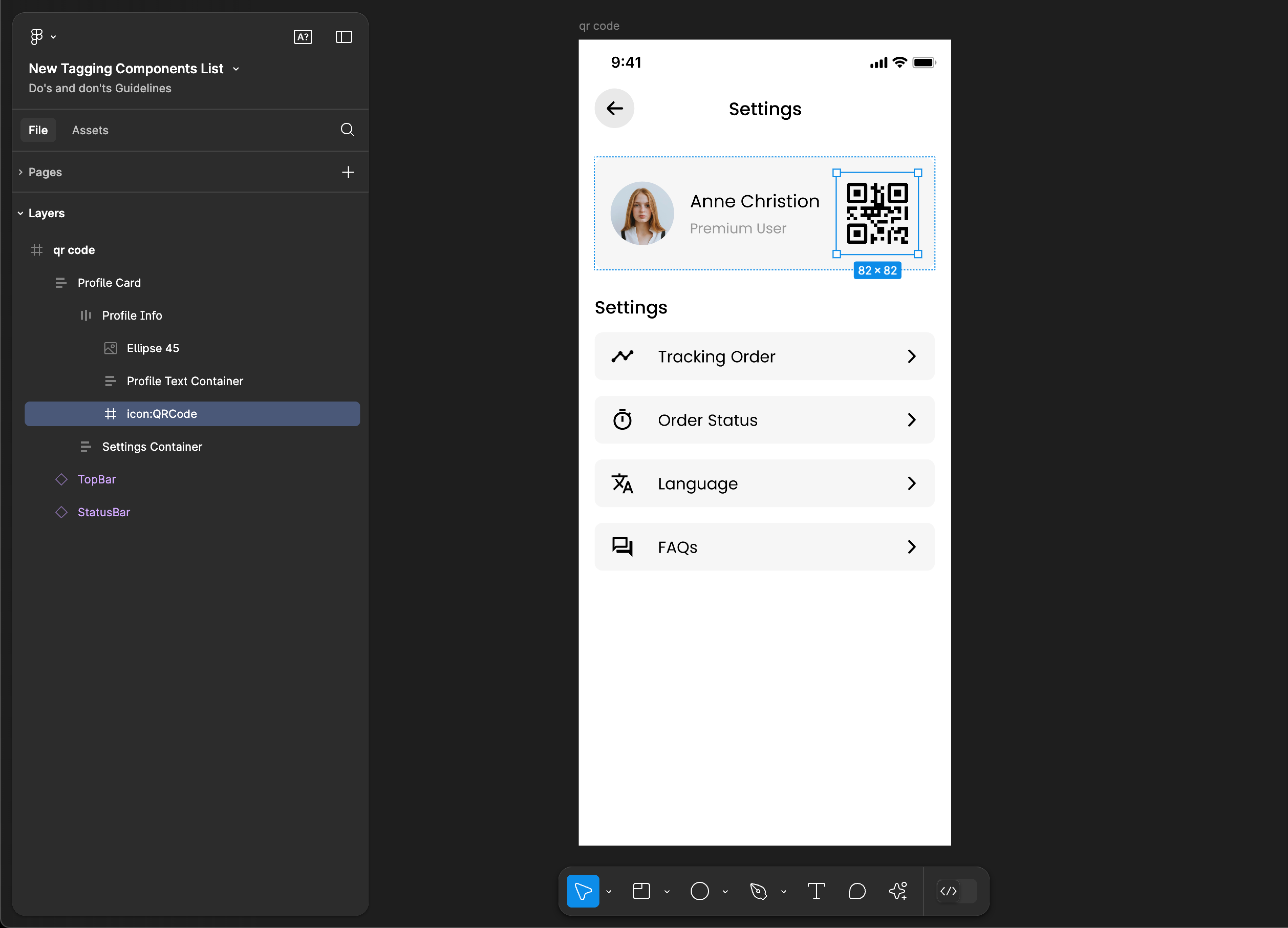The width and height of the screenshot is (1288, 928).
Task: Expand the Pages section
Action: [20, 172]
